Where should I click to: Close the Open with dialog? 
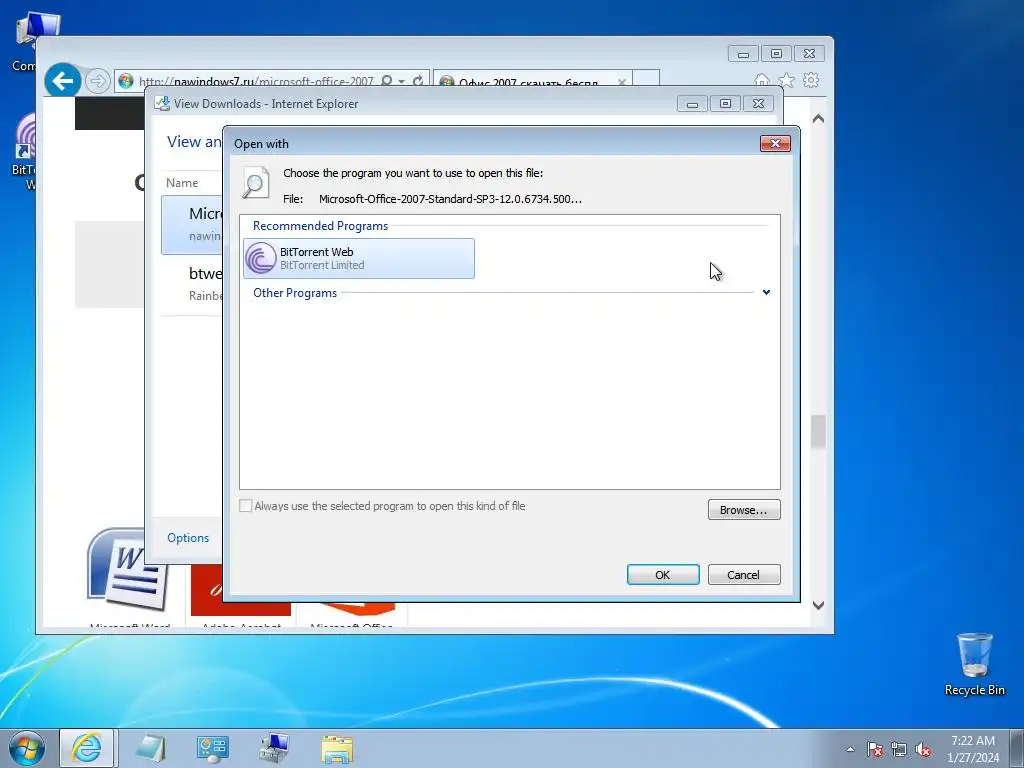pyautogui.click(x=775, y=143)
